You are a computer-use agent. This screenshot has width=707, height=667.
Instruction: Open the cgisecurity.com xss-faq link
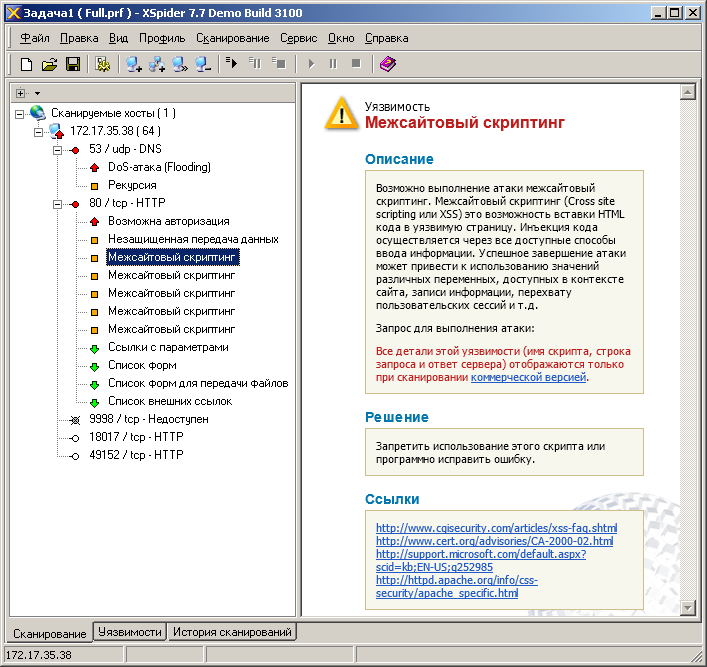point(496,528)
